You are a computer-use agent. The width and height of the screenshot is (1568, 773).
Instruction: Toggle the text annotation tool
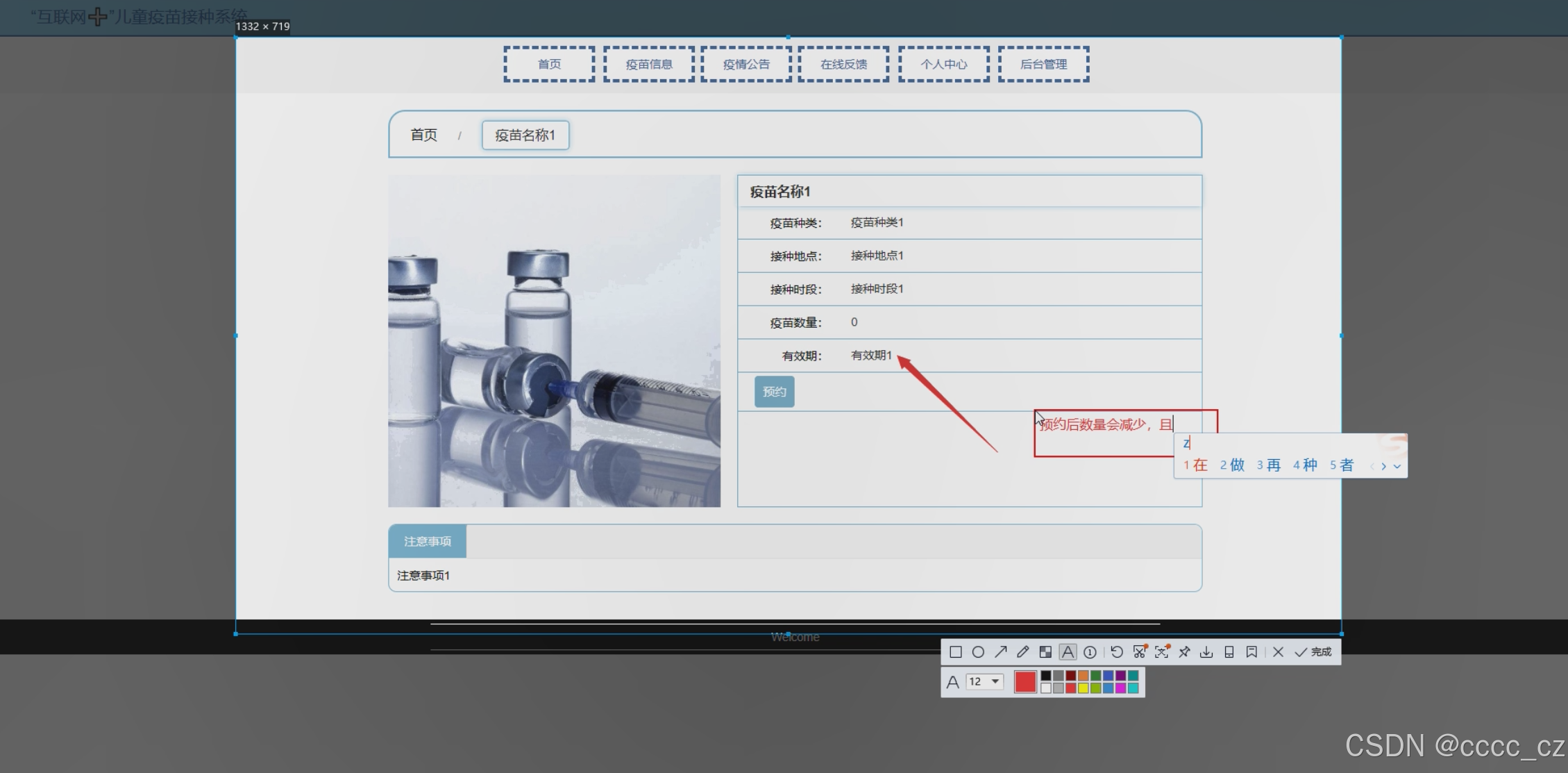[1068, 652]
